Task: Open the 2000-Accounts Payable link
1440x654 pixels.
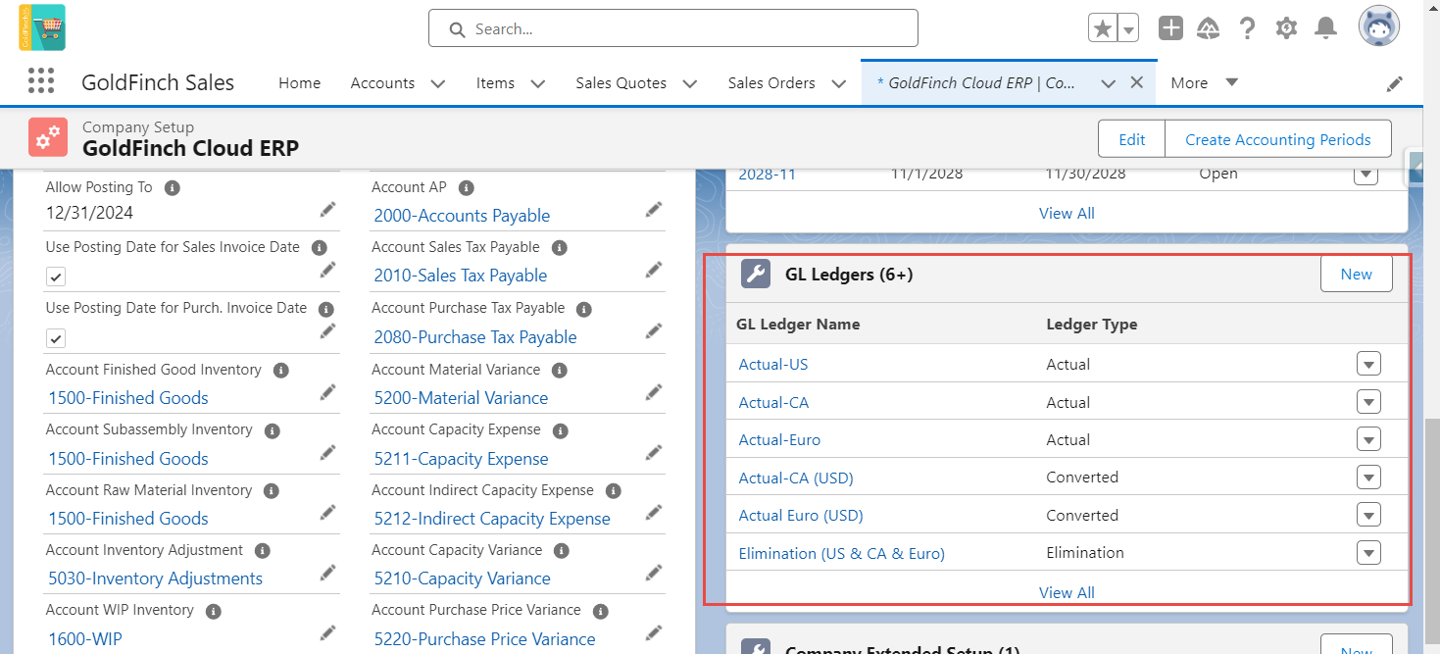Action: click(x=462, y=215)
